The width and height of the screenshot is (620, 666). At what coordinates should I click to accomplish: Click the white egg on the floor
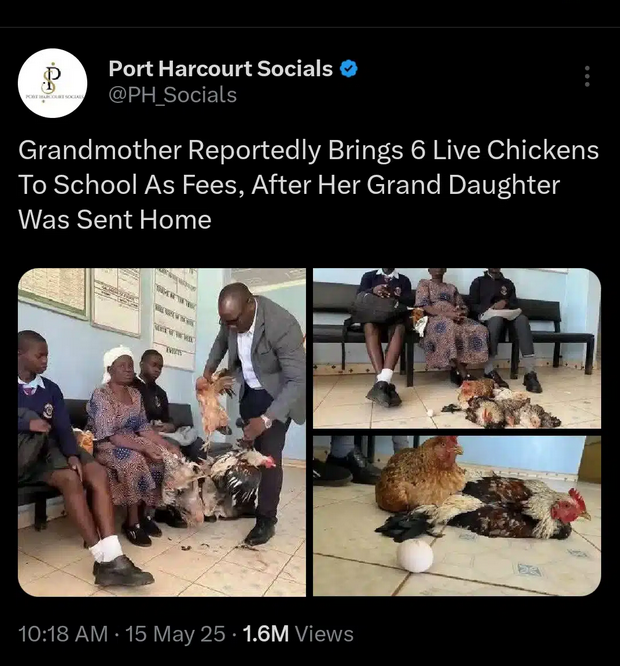click(x=415, y=555)
